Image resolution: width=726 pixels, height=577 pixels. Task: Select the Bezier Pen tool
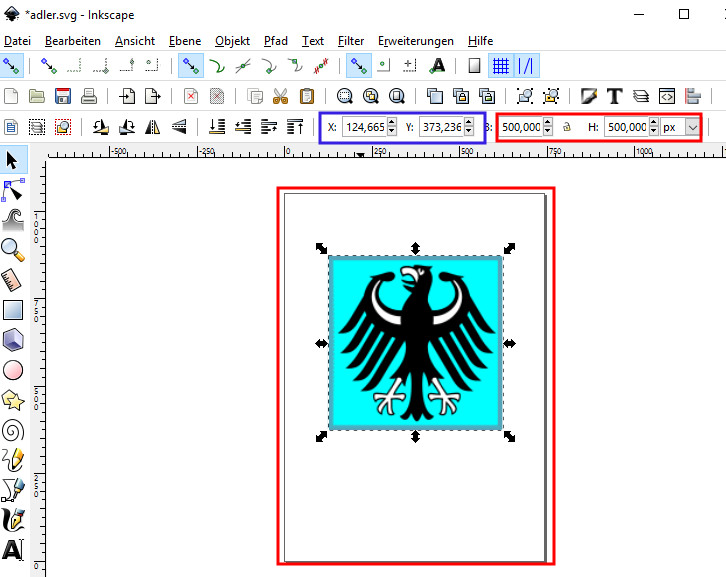coord(13,489)
